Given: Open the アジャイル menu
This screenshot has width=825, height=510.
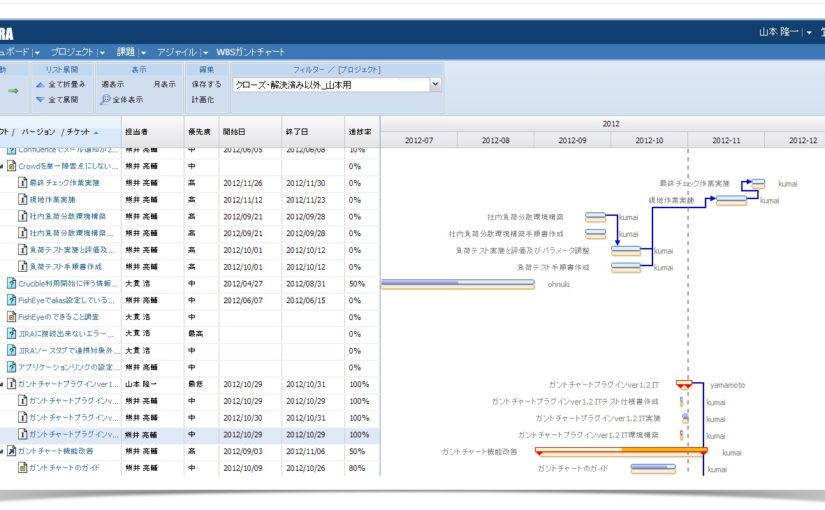Looking at the screenshot, I should tap(177, 52).
